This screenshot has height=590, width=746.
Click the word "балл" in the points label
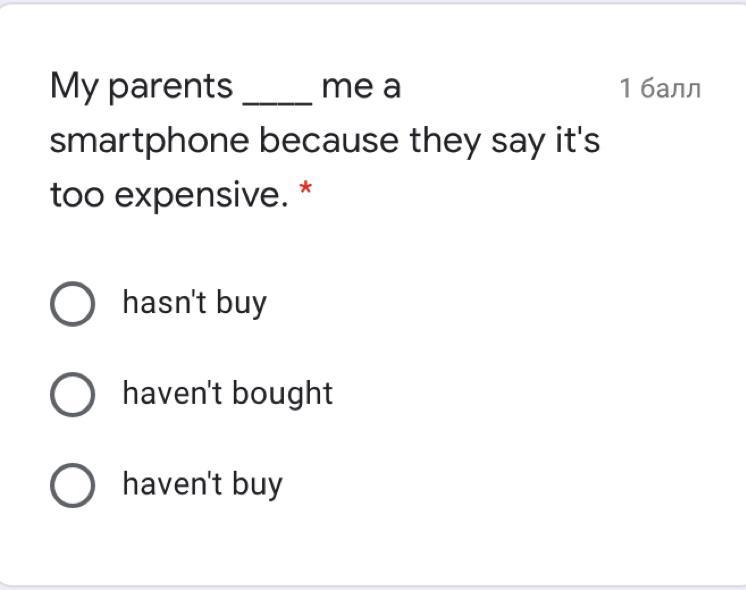click(670, 89)
